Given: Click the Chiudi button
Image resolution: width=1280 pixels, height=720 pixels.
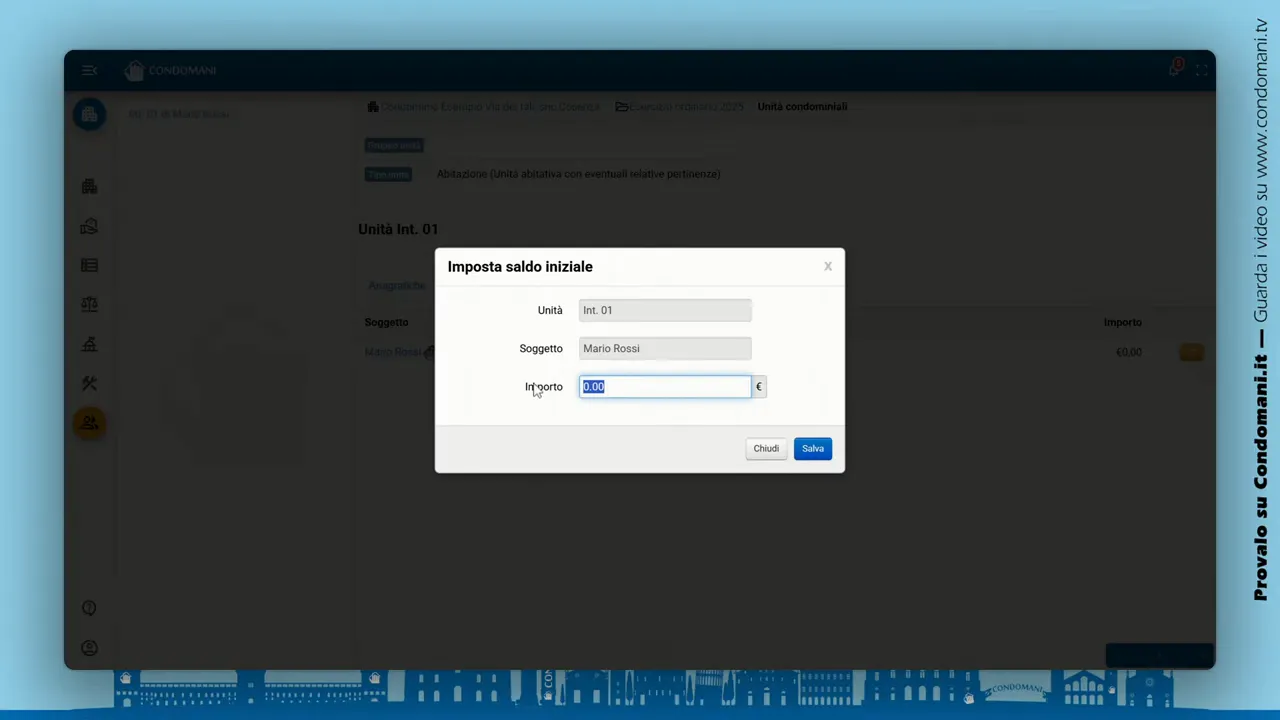Looking at the screenshot, I should tap(766, 449).
